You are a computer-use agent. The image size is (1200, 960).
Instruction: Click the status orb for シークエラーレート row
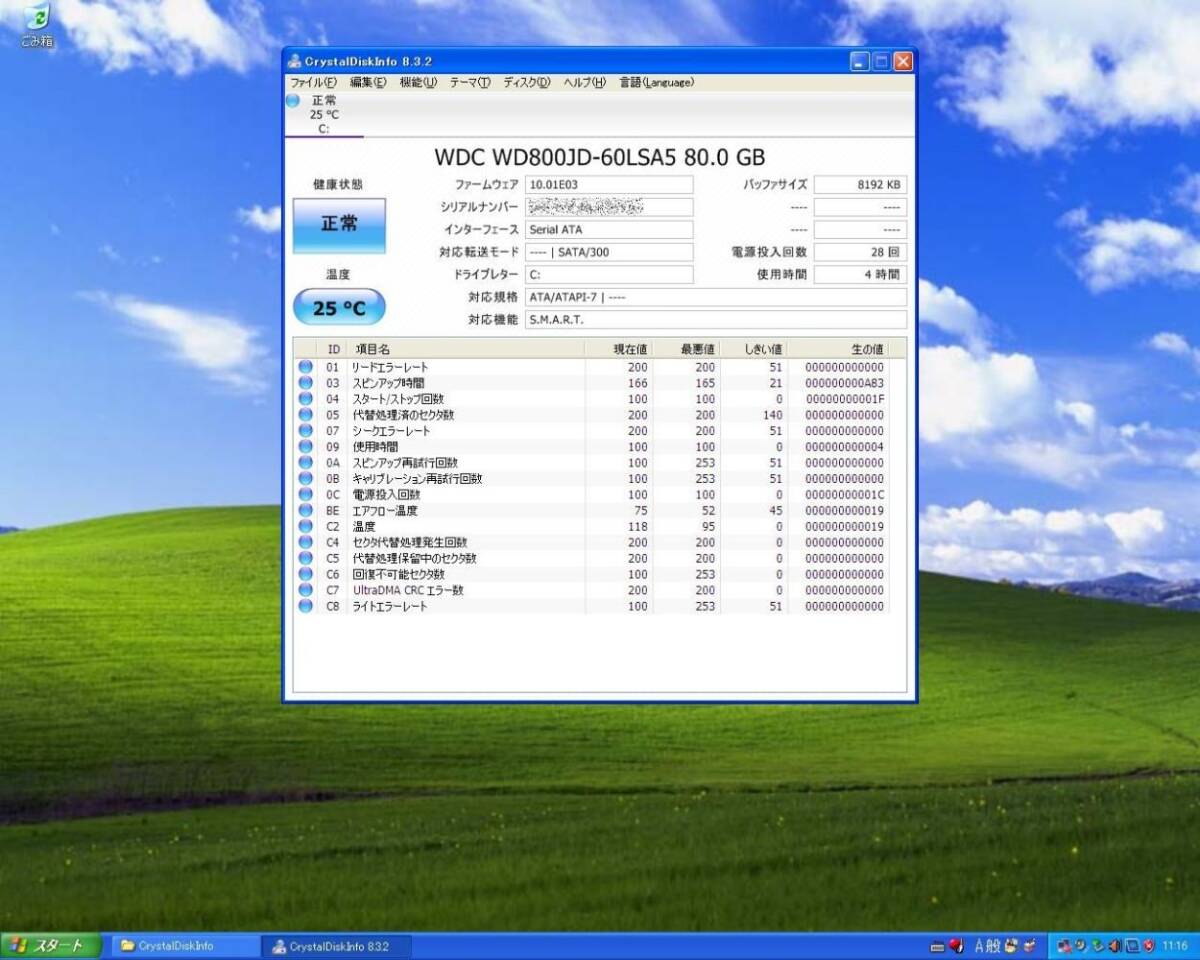point(305,431)
